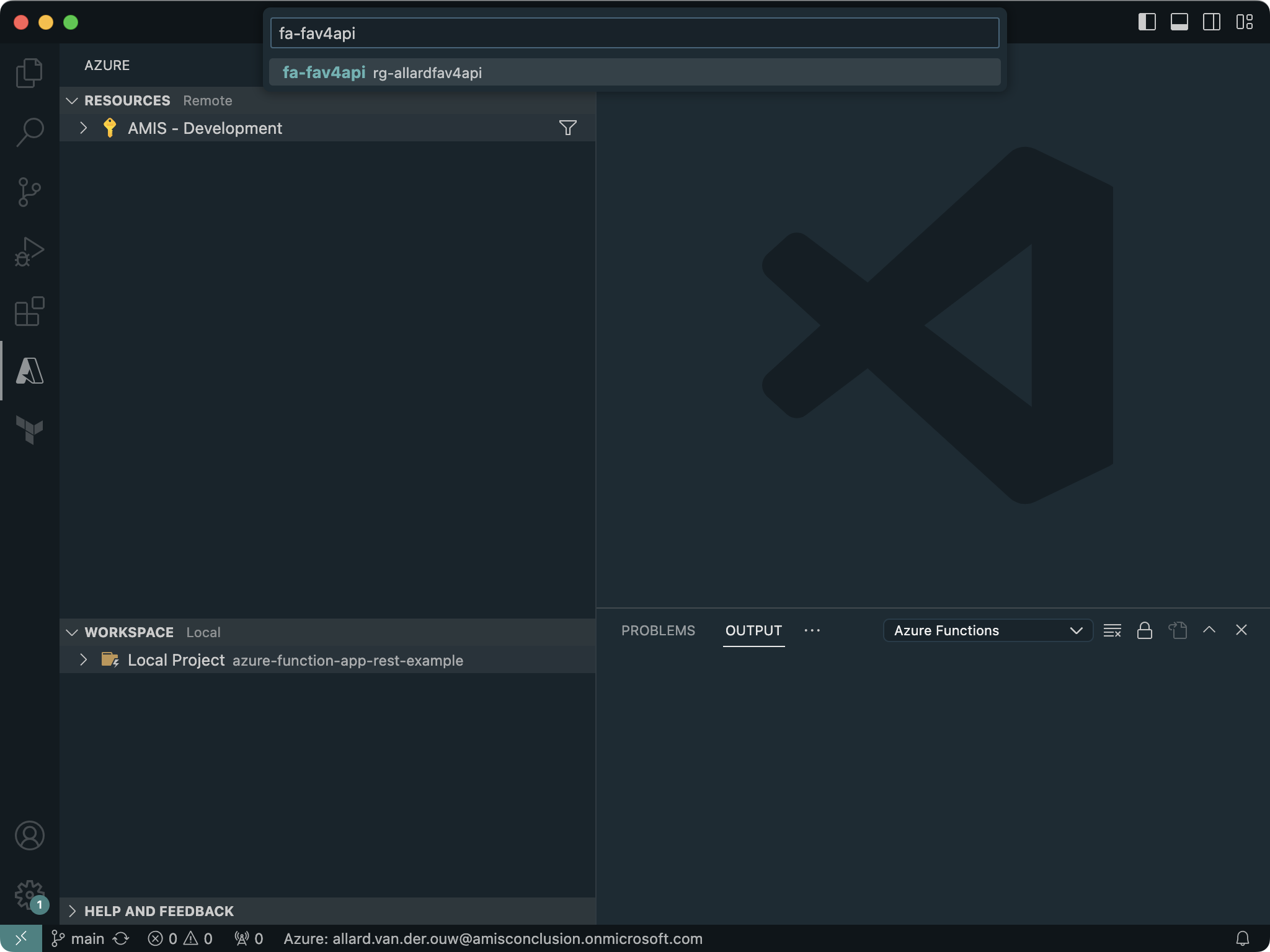Switch to the PROBLEMS tab
Screen dimensions: 1270x952
658,631
